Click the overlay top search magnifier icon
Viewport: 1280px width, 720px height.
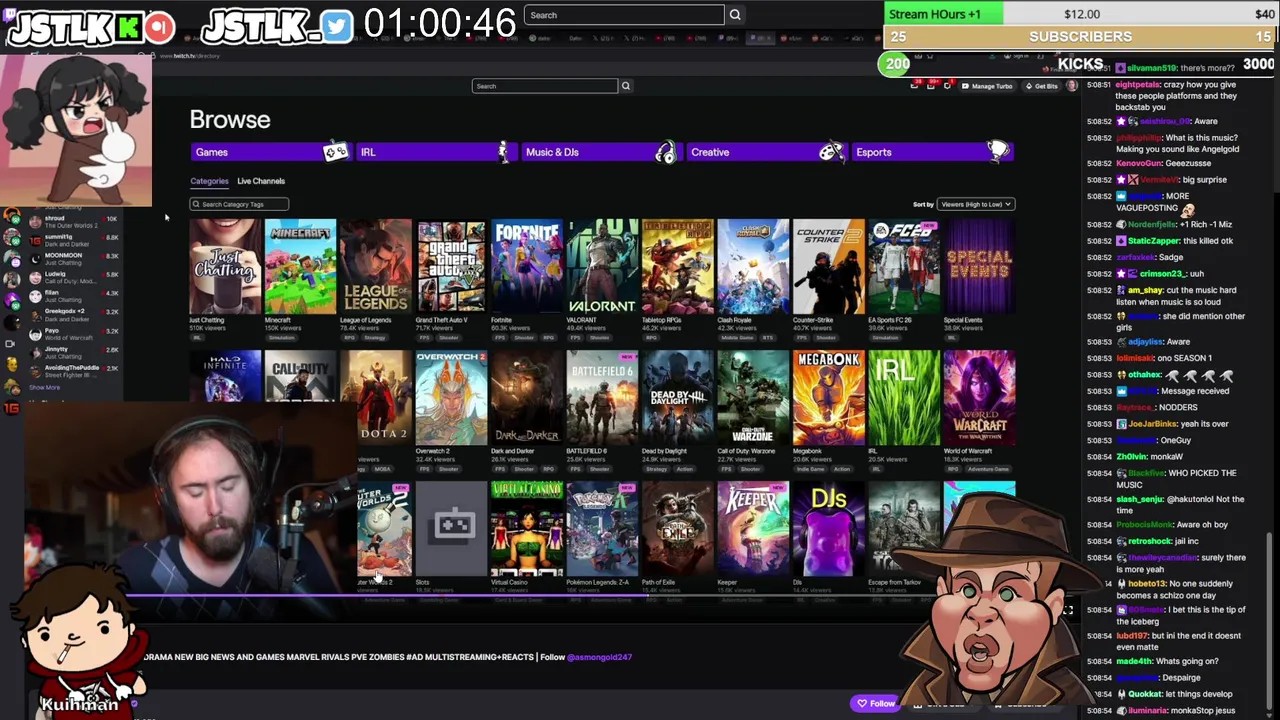point(735,15)
